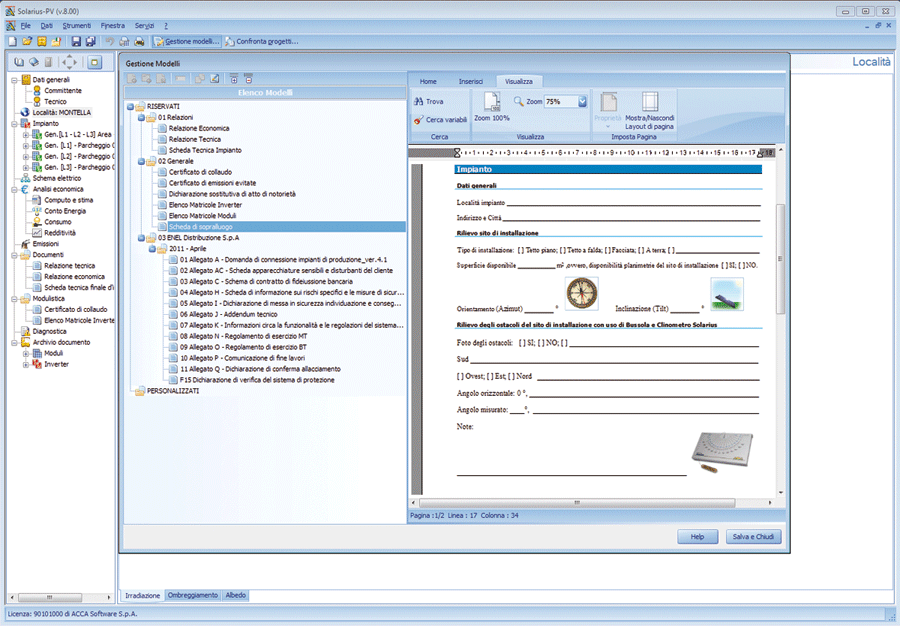This screenshot has height=626, width=900.
Task: Open Confronta progetti toolbar button
Action: point(262,41)
